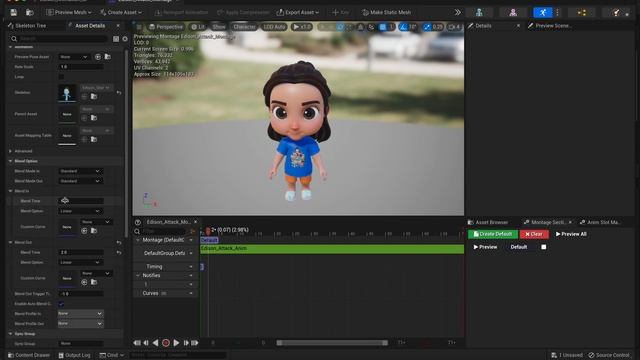Image resolution: width=640 pixels, height=360 pixels.
Task: Jump to the end of the montage
Action: (x=195, y=343)
